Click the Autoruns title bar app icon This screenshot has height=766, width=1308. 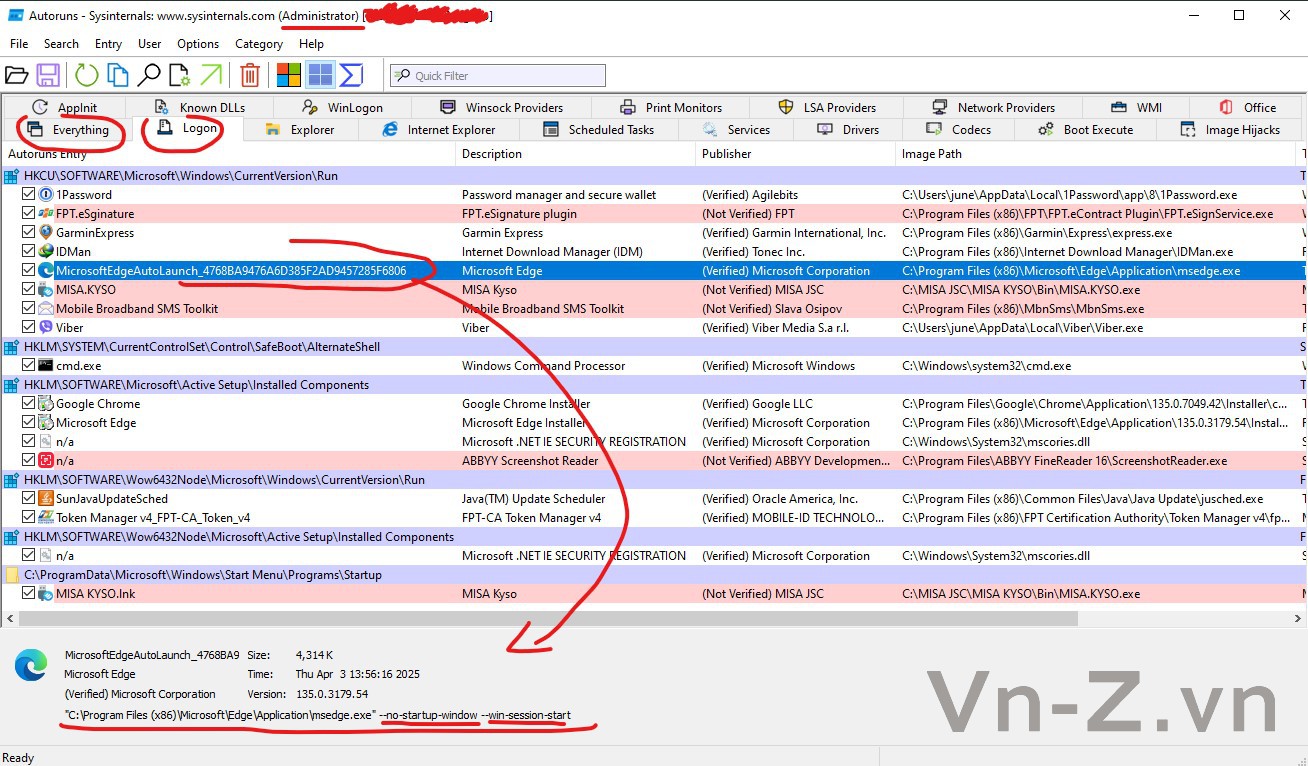tap(16, 16)
